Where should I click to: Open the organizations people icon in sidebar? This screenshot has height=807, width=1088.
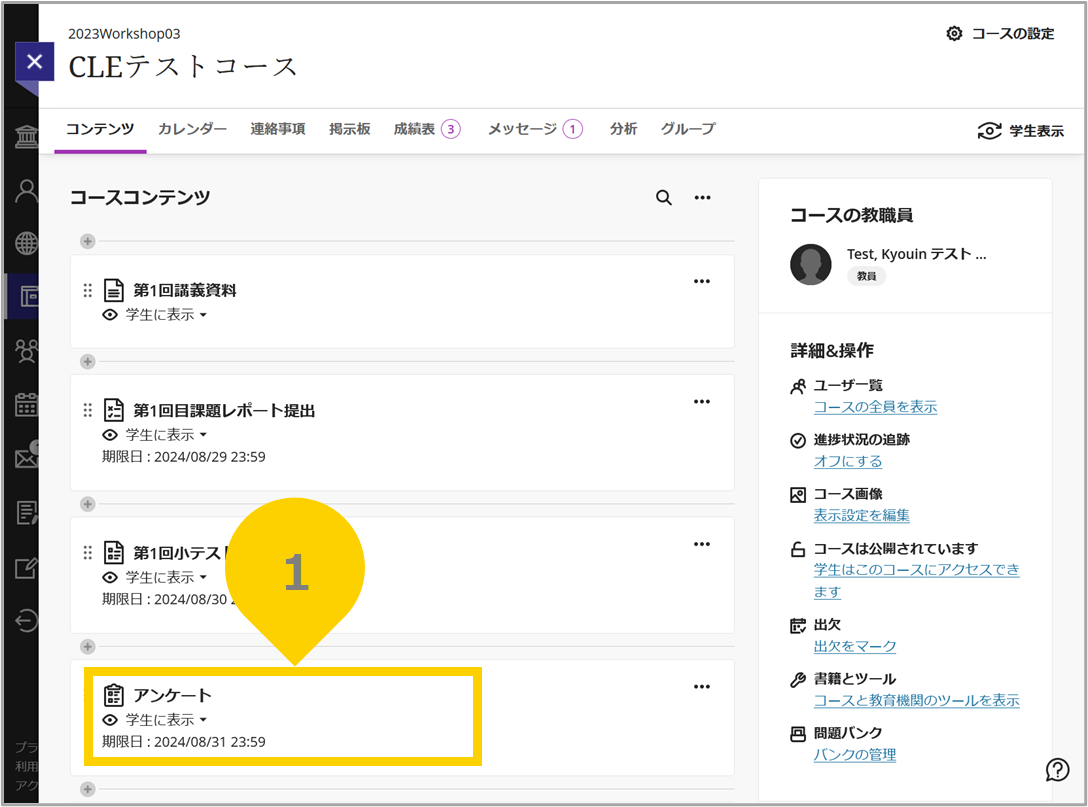[26, 351]
